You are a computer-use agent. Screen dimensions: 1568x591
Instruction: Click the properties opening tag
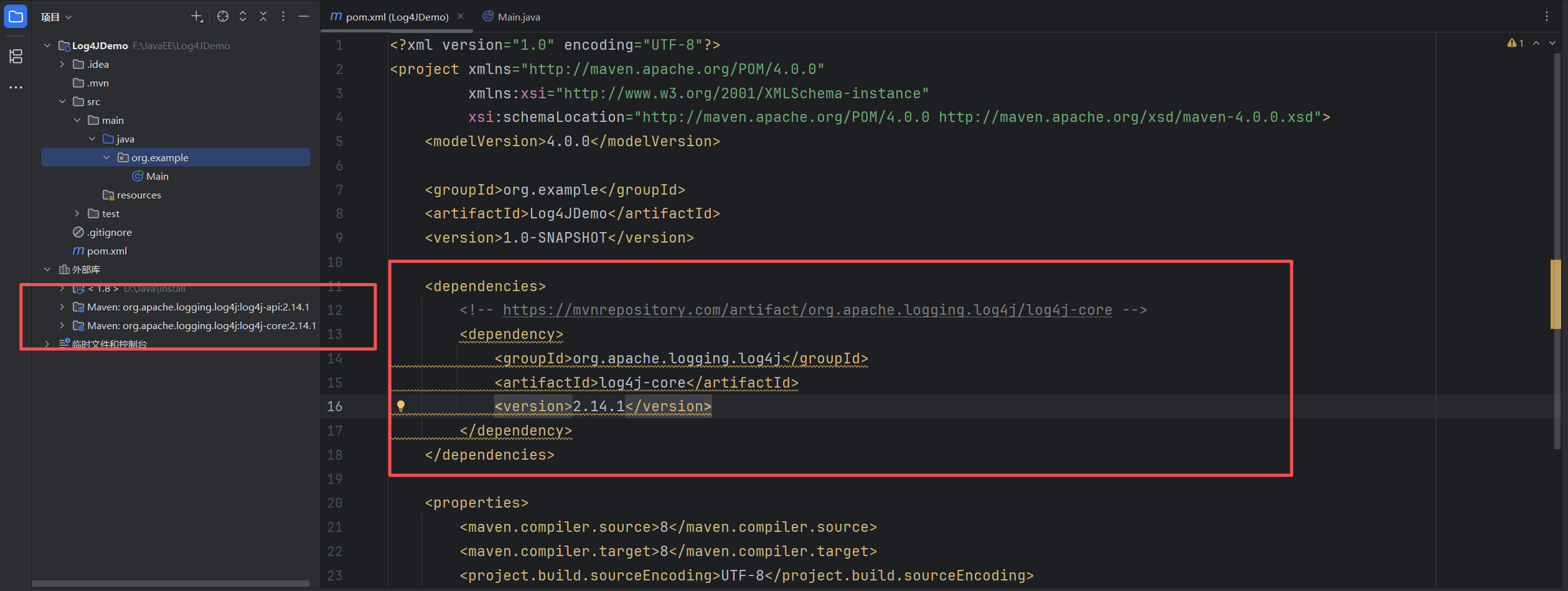tap(476, 503)
